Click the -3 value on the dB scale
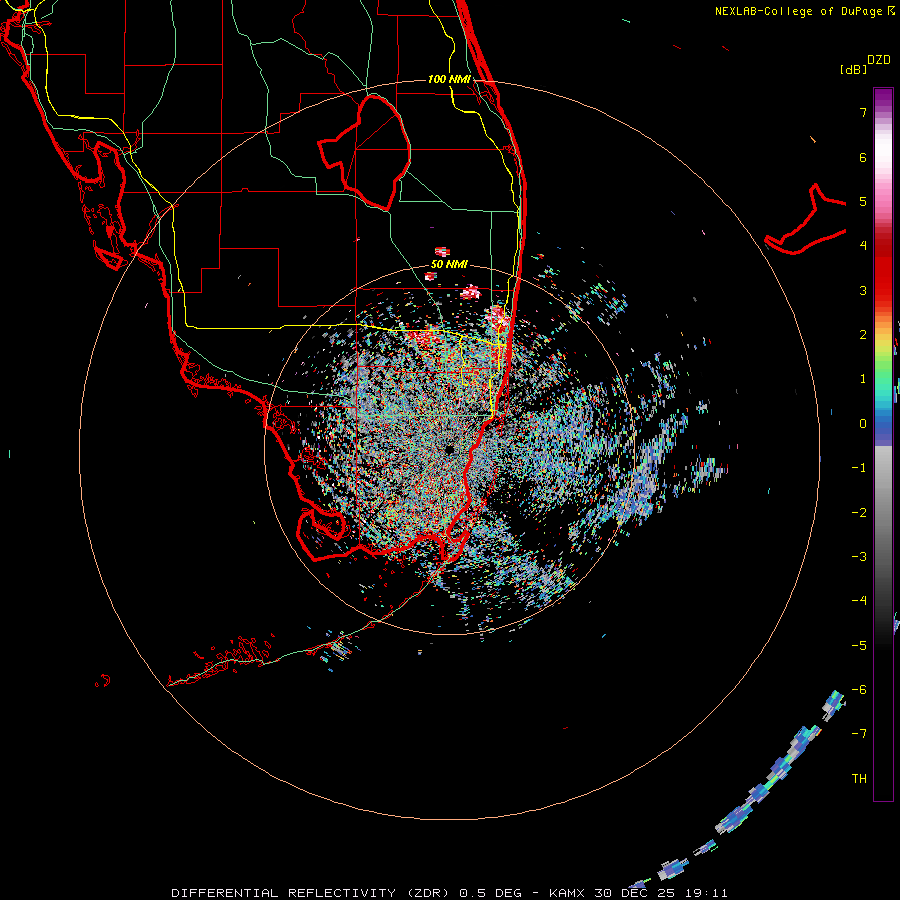The image size is (900, 900). [859, 557]
